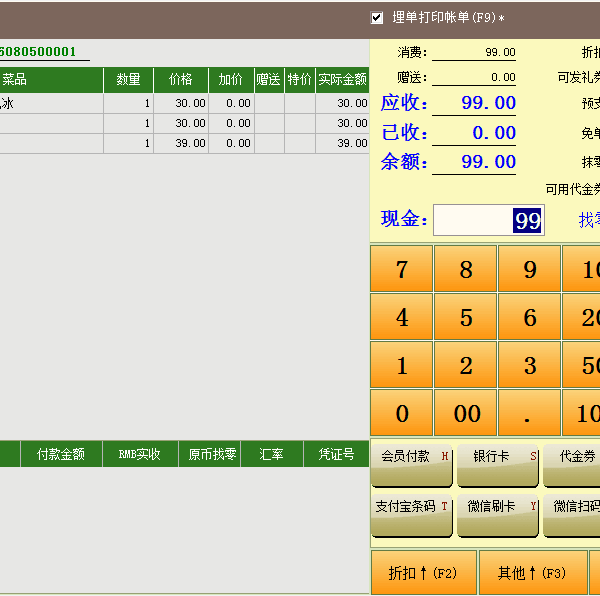Viewport: 600px width, 596px height.
Task: Click the 应收 amount 99.00
Action: pyautogui.click(x=489, y=103)
